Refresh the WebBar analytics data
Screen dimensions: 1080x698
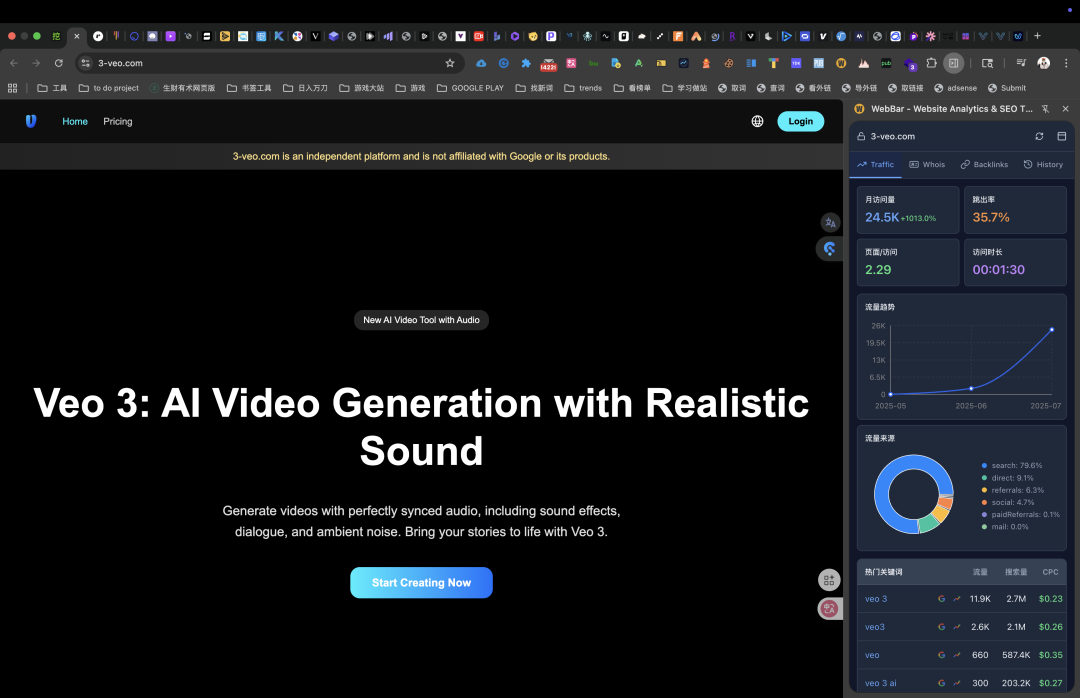1039,136
